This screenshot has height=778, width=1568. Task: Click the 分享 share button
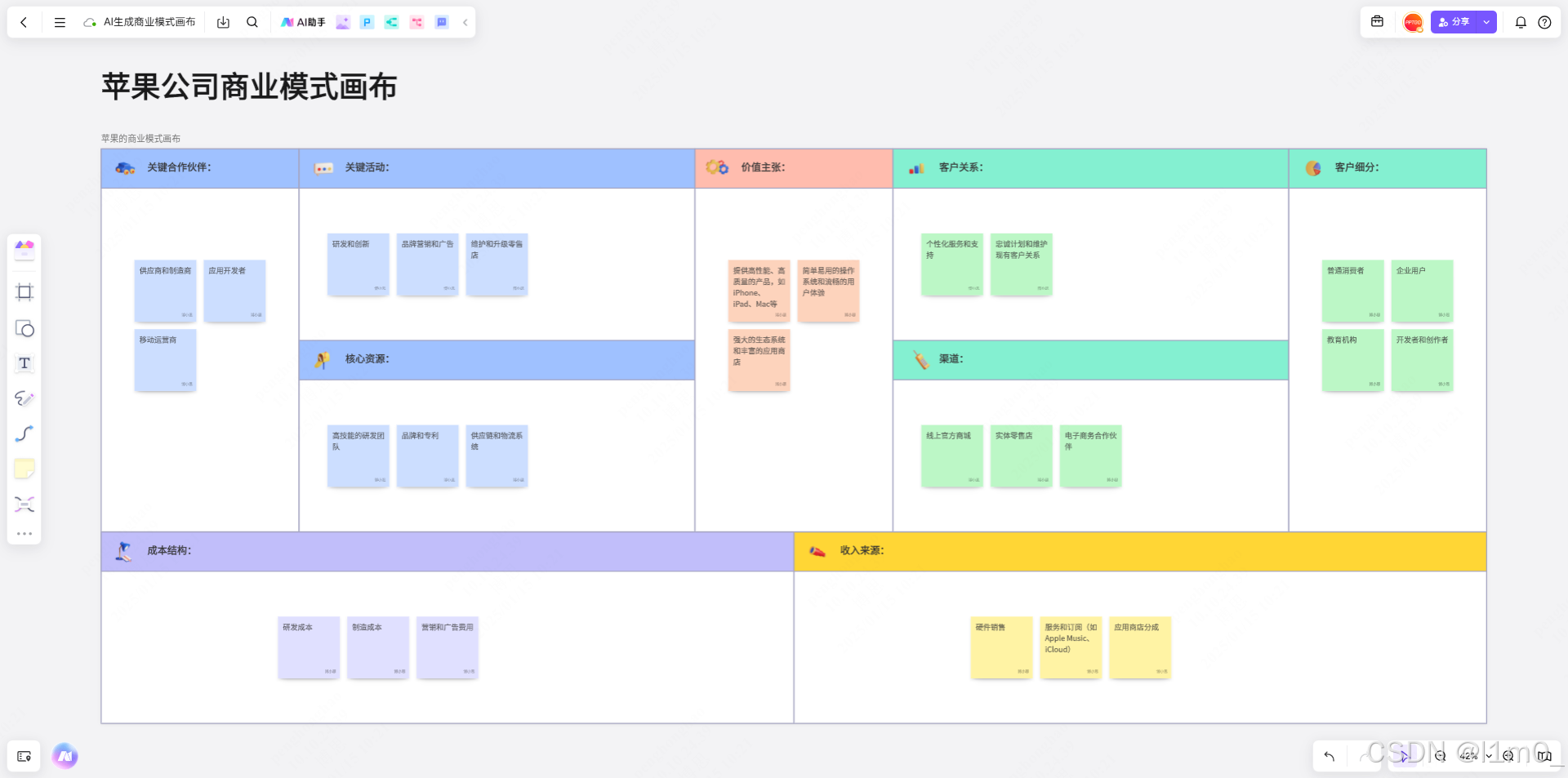point(1454,22)
